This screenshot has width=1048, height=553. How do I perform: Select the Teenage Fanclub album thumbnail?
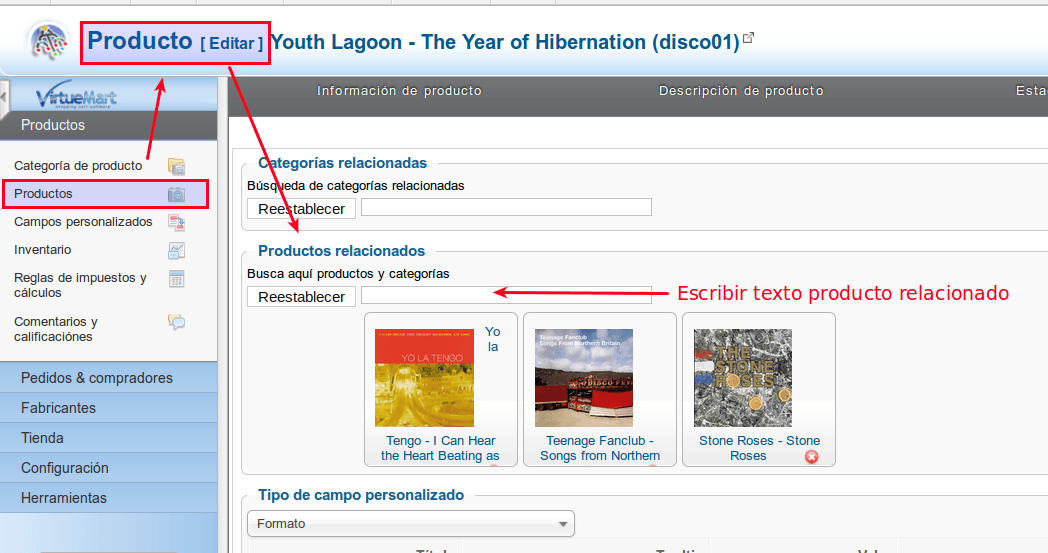583,378
